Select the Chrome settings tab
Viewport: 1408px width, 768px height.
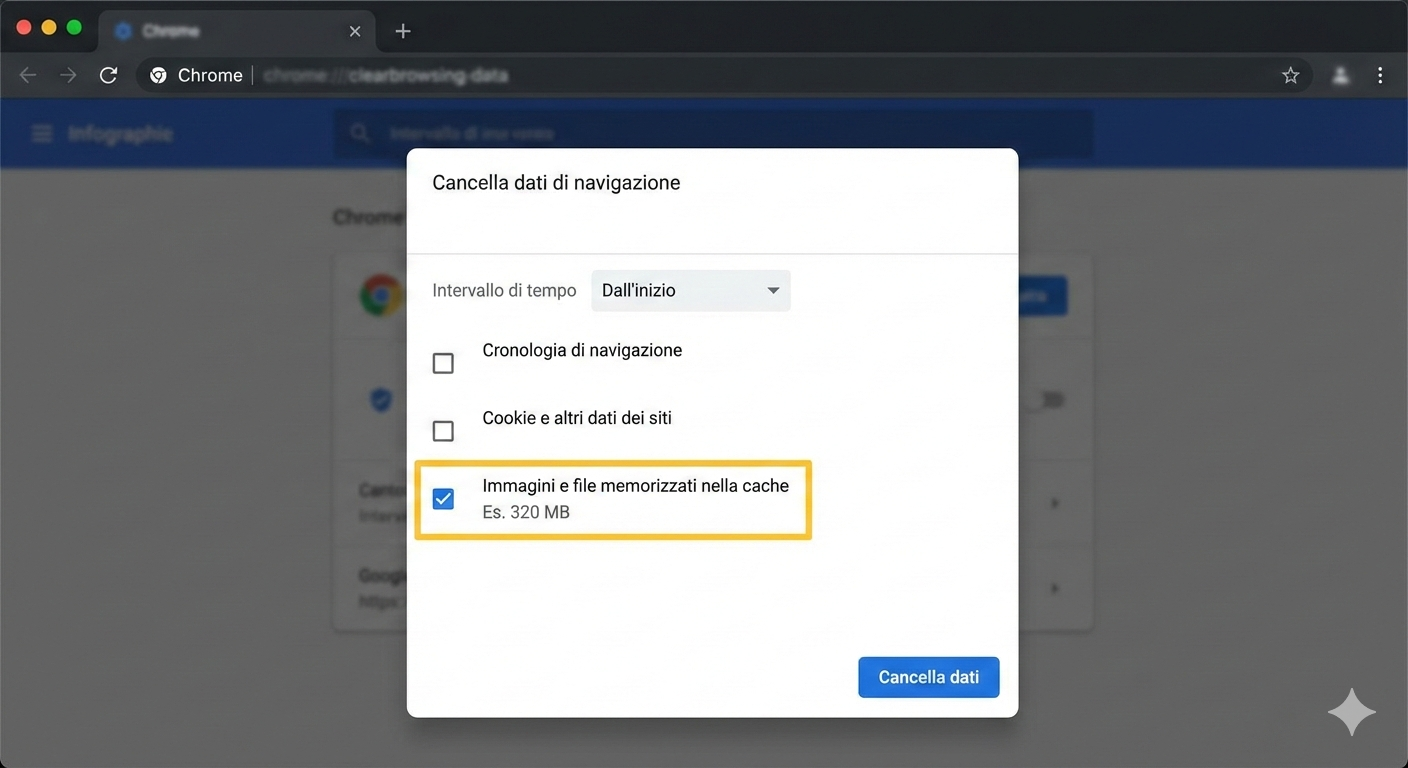[235, 31]
